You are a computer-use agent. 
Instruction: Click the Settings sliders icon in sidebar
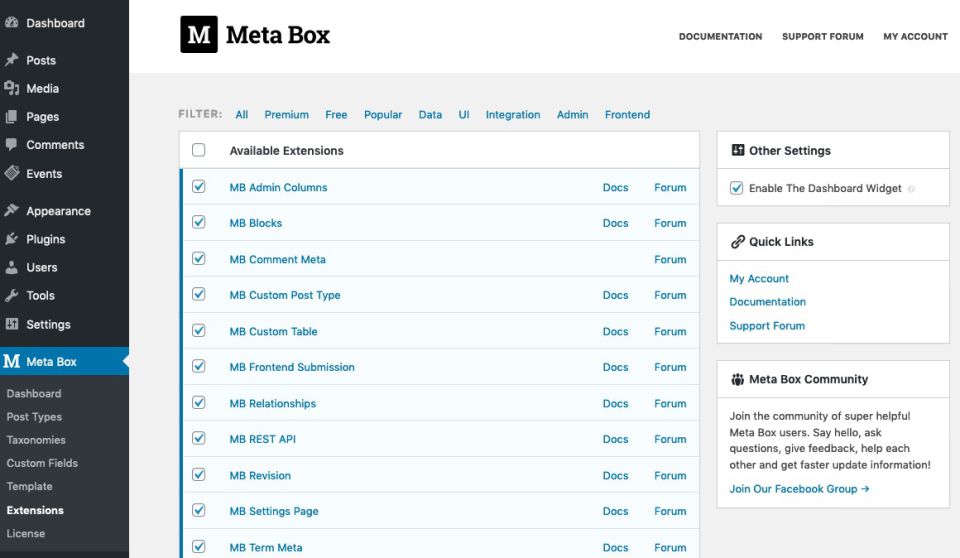12,324
